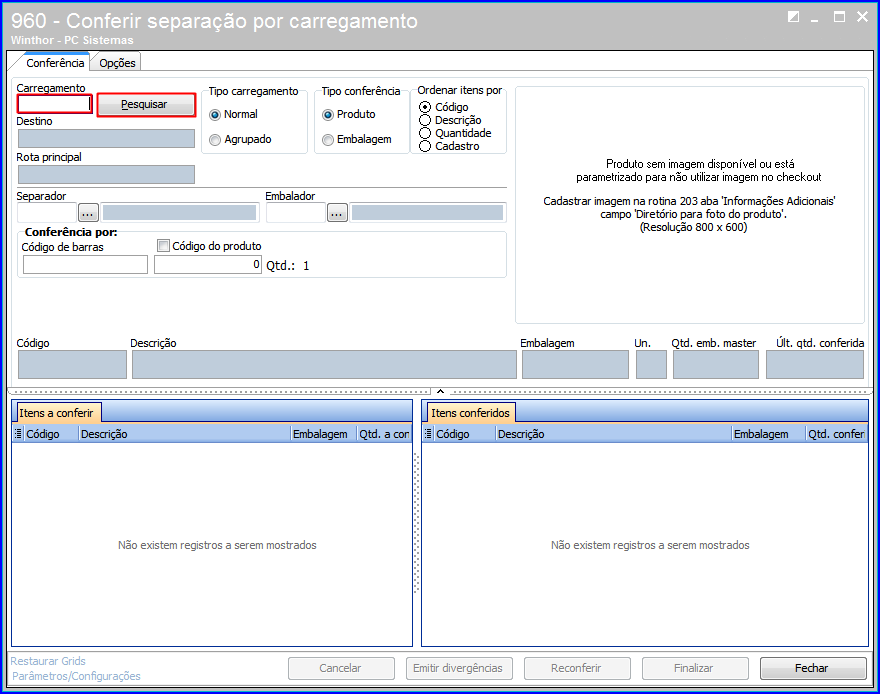Click the vertical splitter between grids
Viewport: 880px width, 694px height.
416,522
